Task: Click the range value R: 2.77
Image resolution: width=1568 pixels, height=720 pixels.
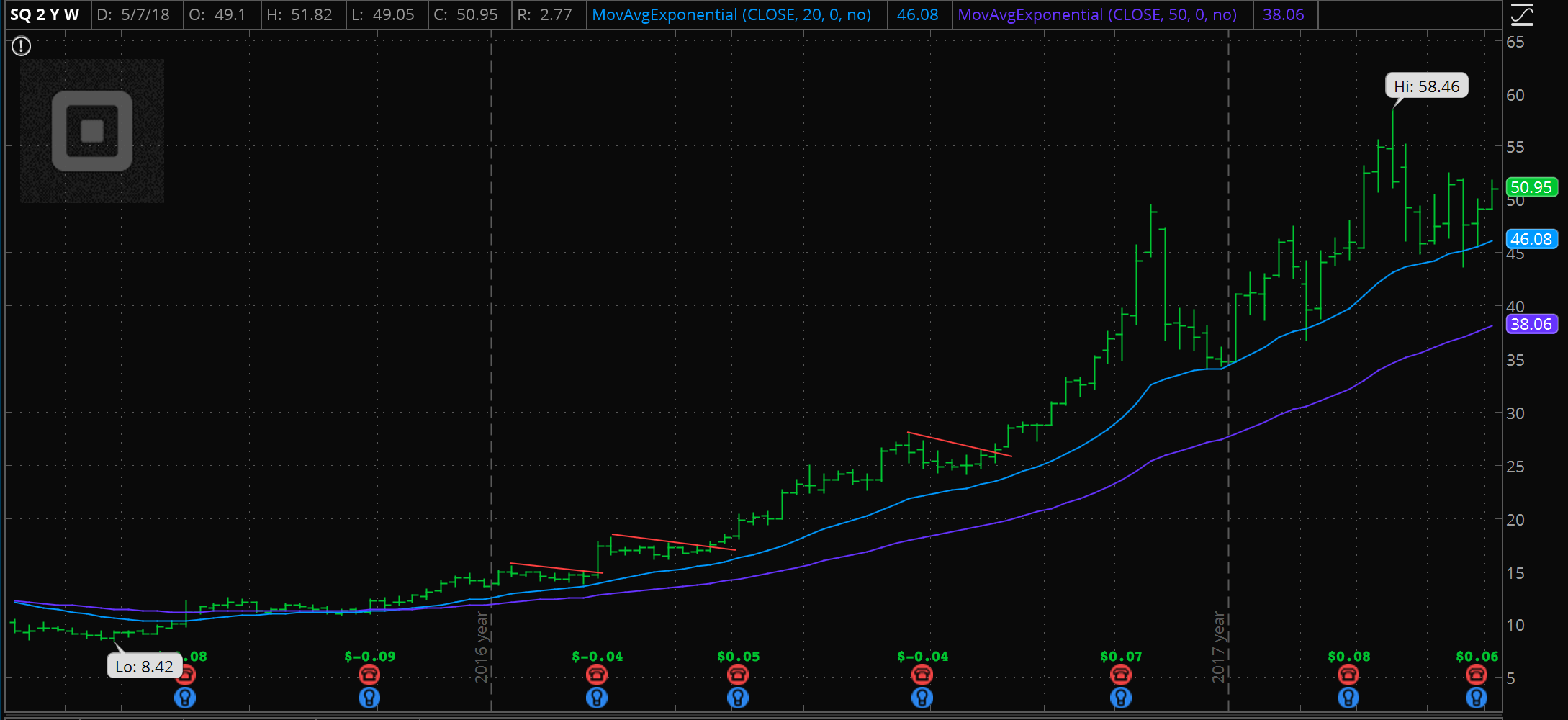Action: 544,14
